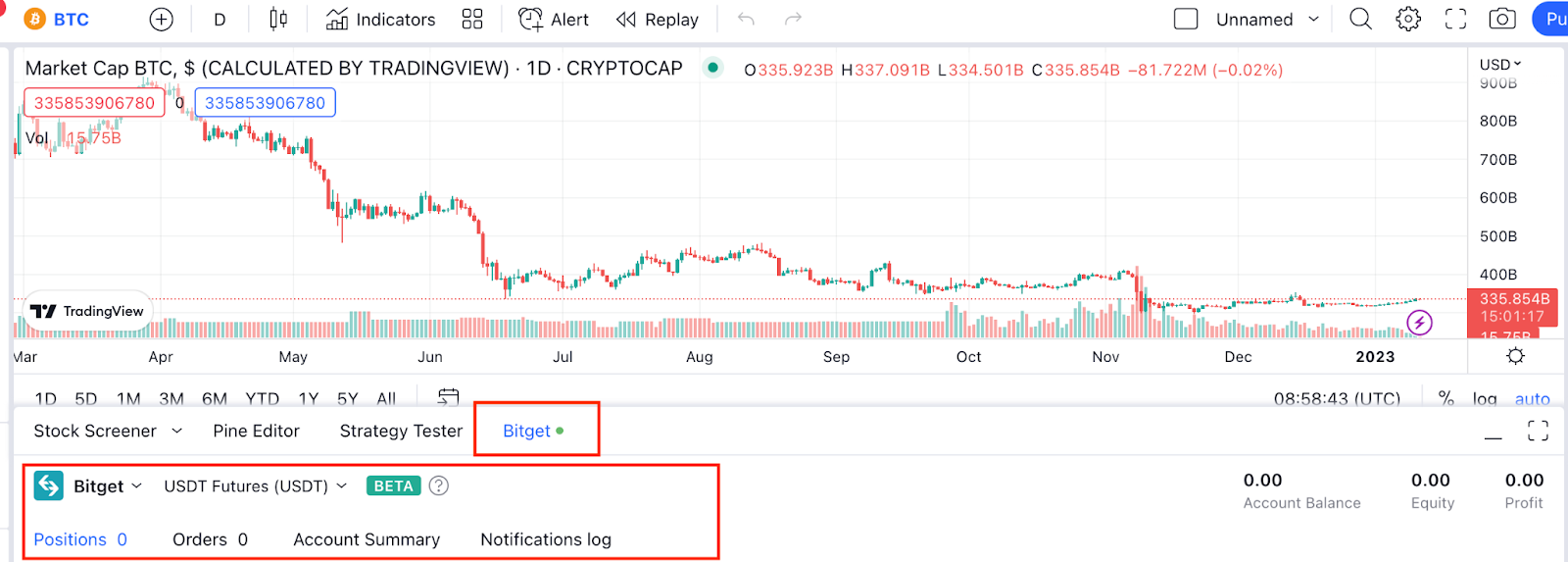Expand the USDT Futures (USDT) dropdown
This screenshot has width=1568, height=562.
(x=342, y=486)
